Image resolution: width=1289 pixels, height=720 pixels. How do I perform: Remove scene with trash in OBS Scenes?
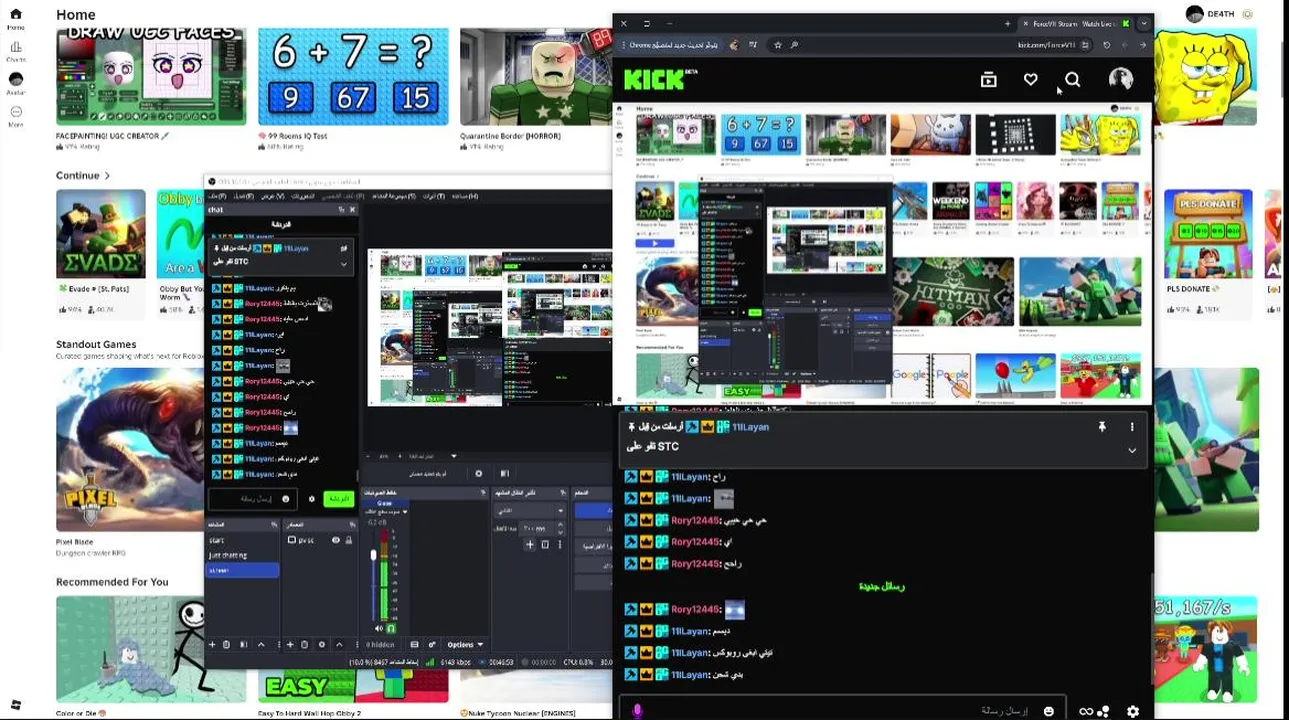[226, 644]
